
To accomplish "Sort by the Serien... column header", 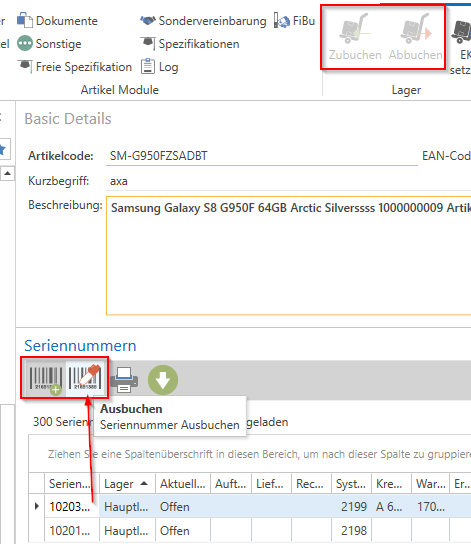I will 72,484.
